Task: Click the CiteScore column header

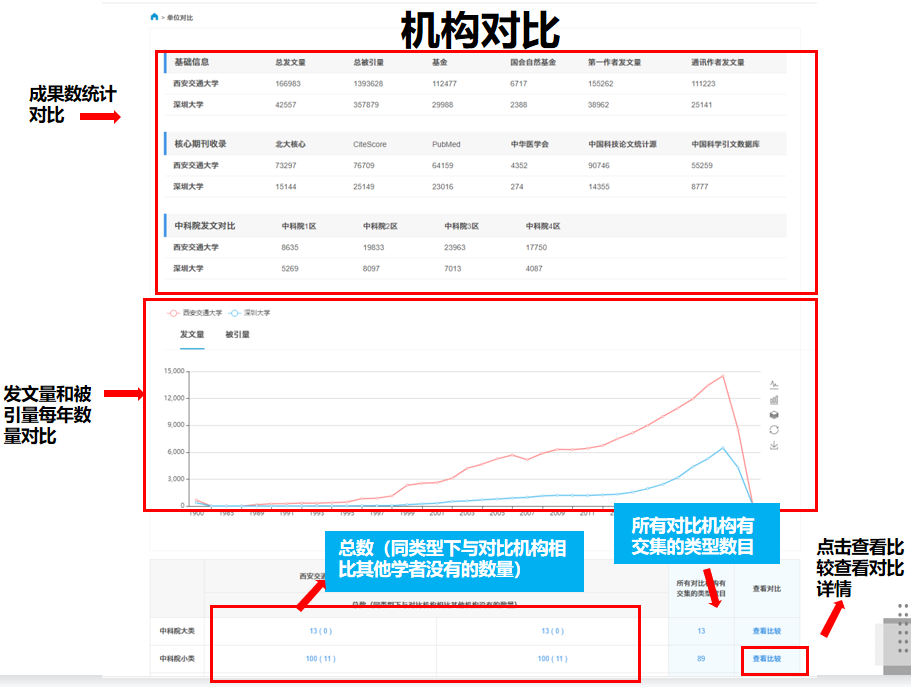Action: click(x=370, y=145)
